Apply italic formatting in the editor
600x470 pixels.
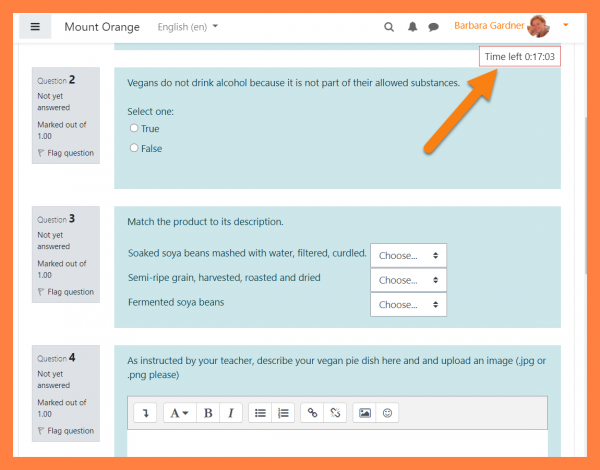[230, 412]
